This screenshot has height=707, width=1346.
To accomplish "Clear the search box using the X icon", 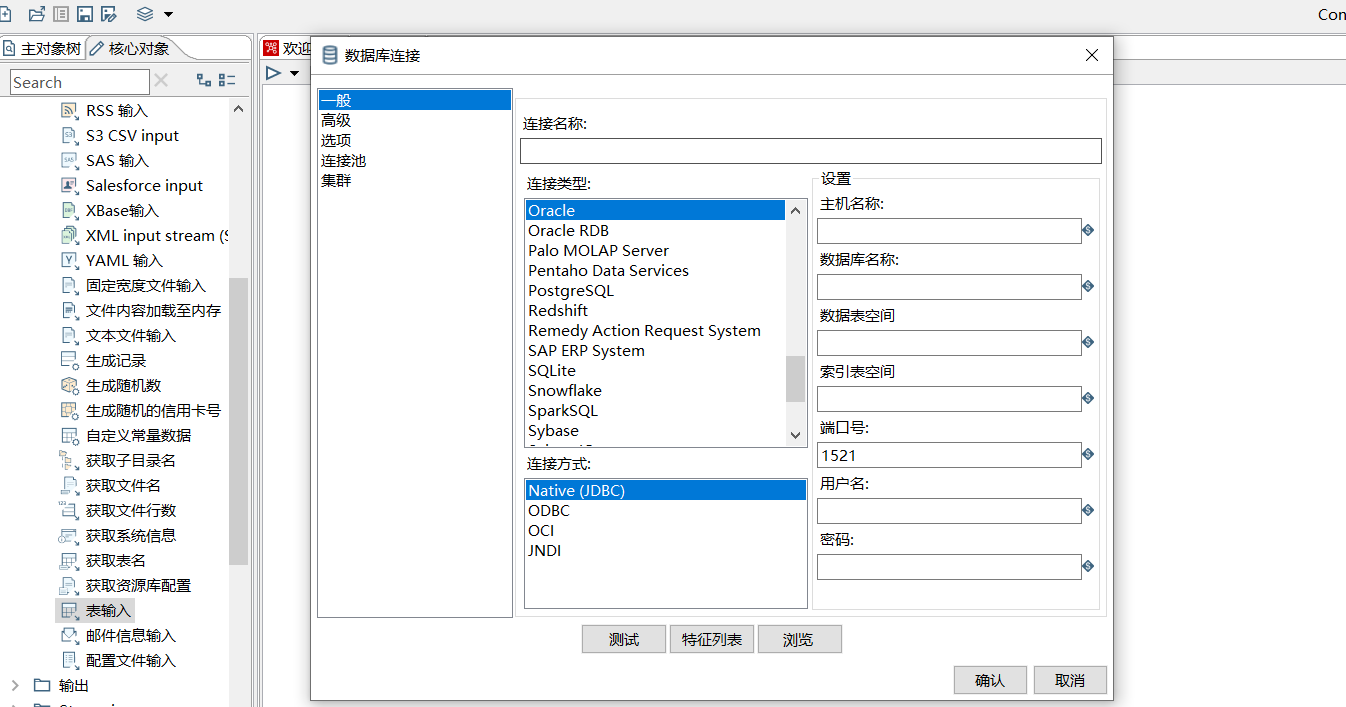I will (160, 81).
